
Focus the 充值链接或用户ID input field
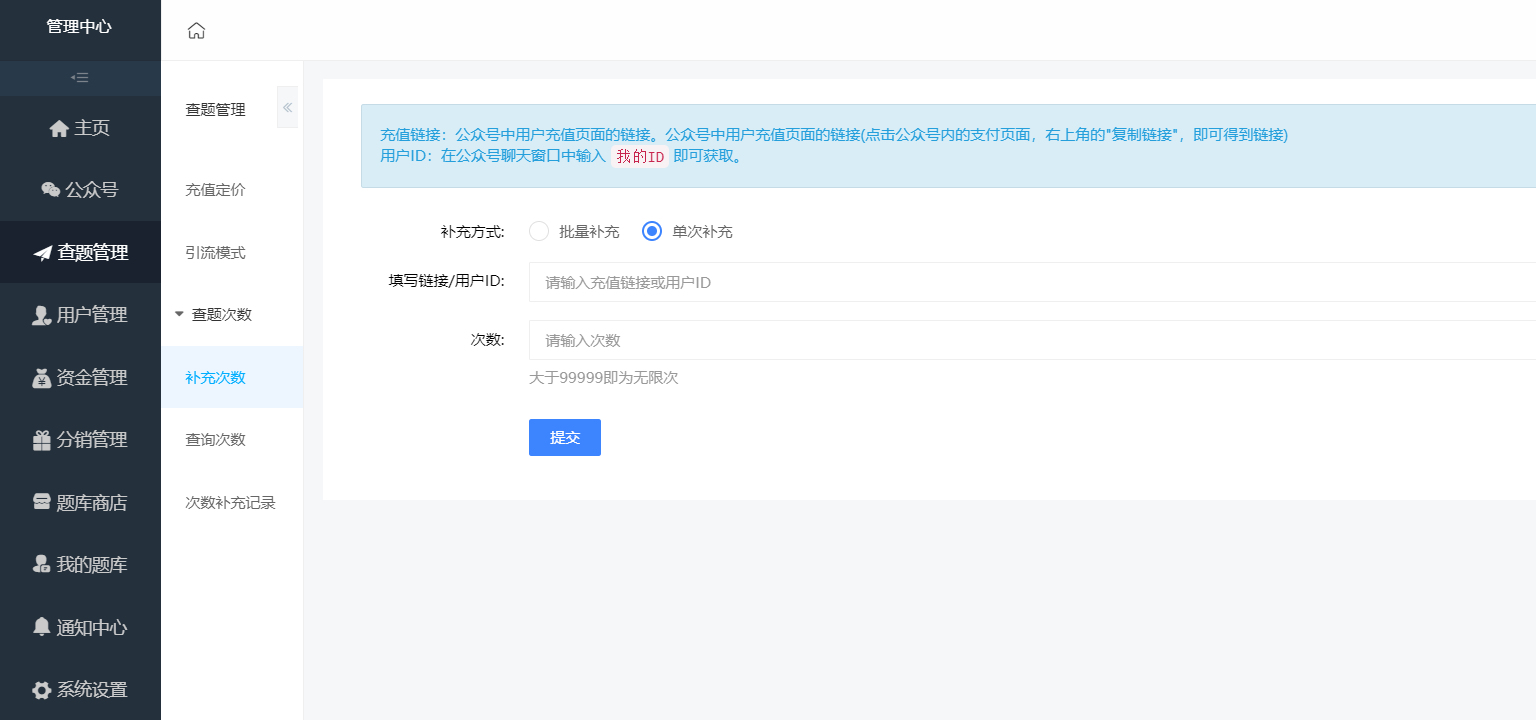[1032, 282]
